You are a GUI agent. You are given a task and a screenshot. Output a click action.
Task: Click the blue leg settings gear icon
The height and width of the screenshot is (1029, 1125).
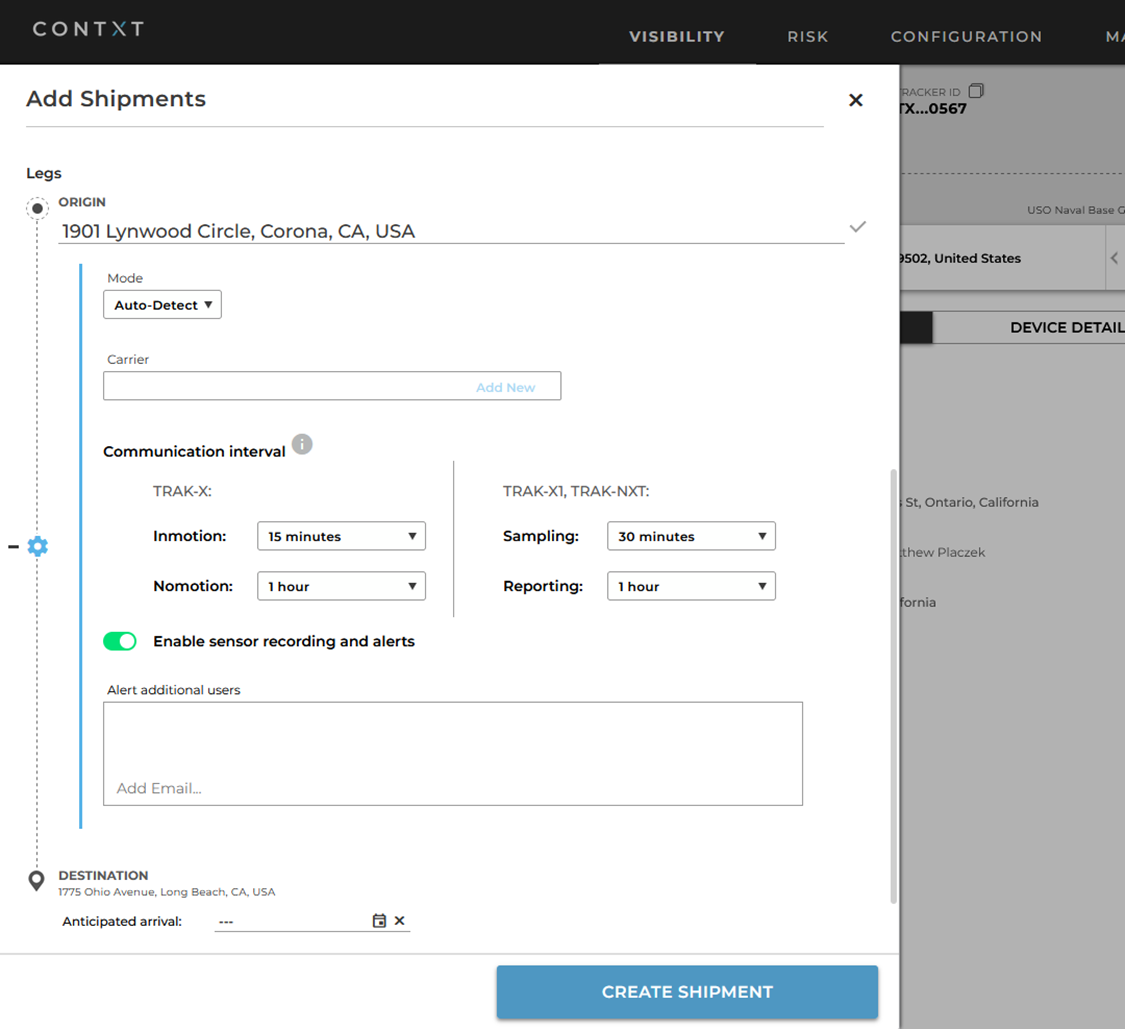coord(37,546)
